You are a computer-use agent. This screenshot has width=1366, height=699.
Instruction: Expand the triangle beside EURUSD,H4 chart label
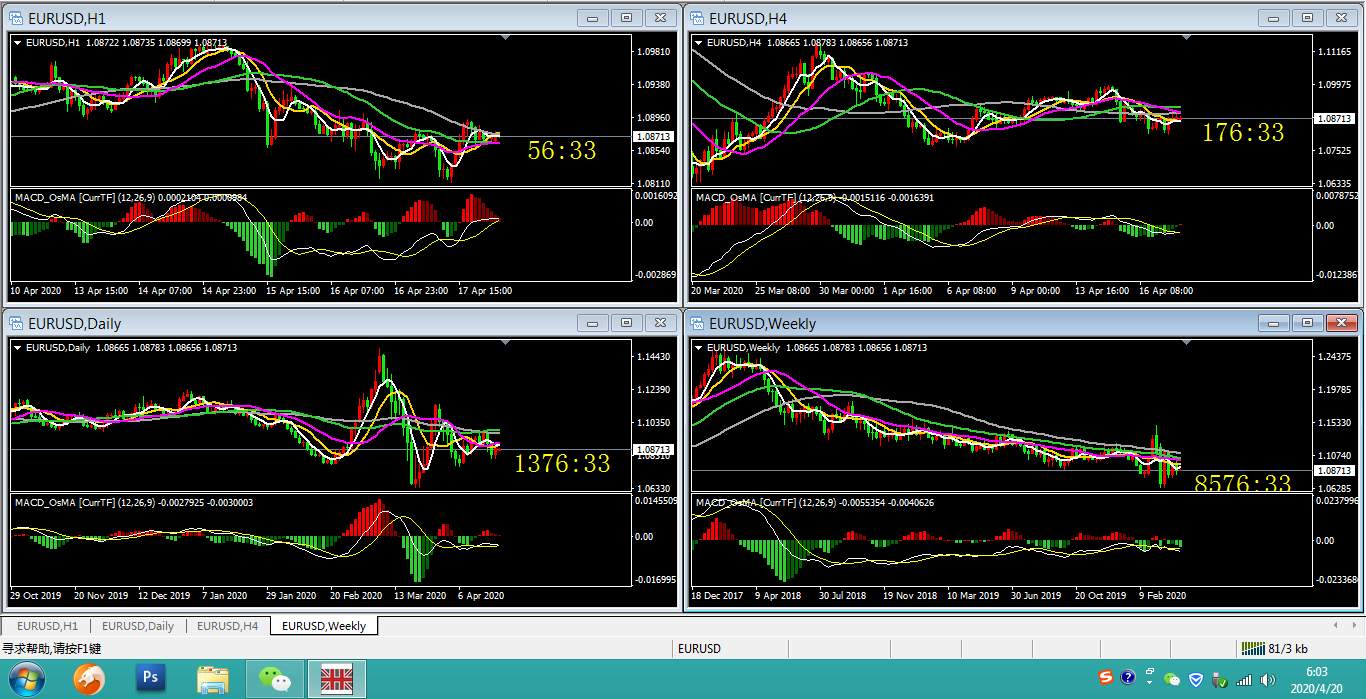(698, 42)
